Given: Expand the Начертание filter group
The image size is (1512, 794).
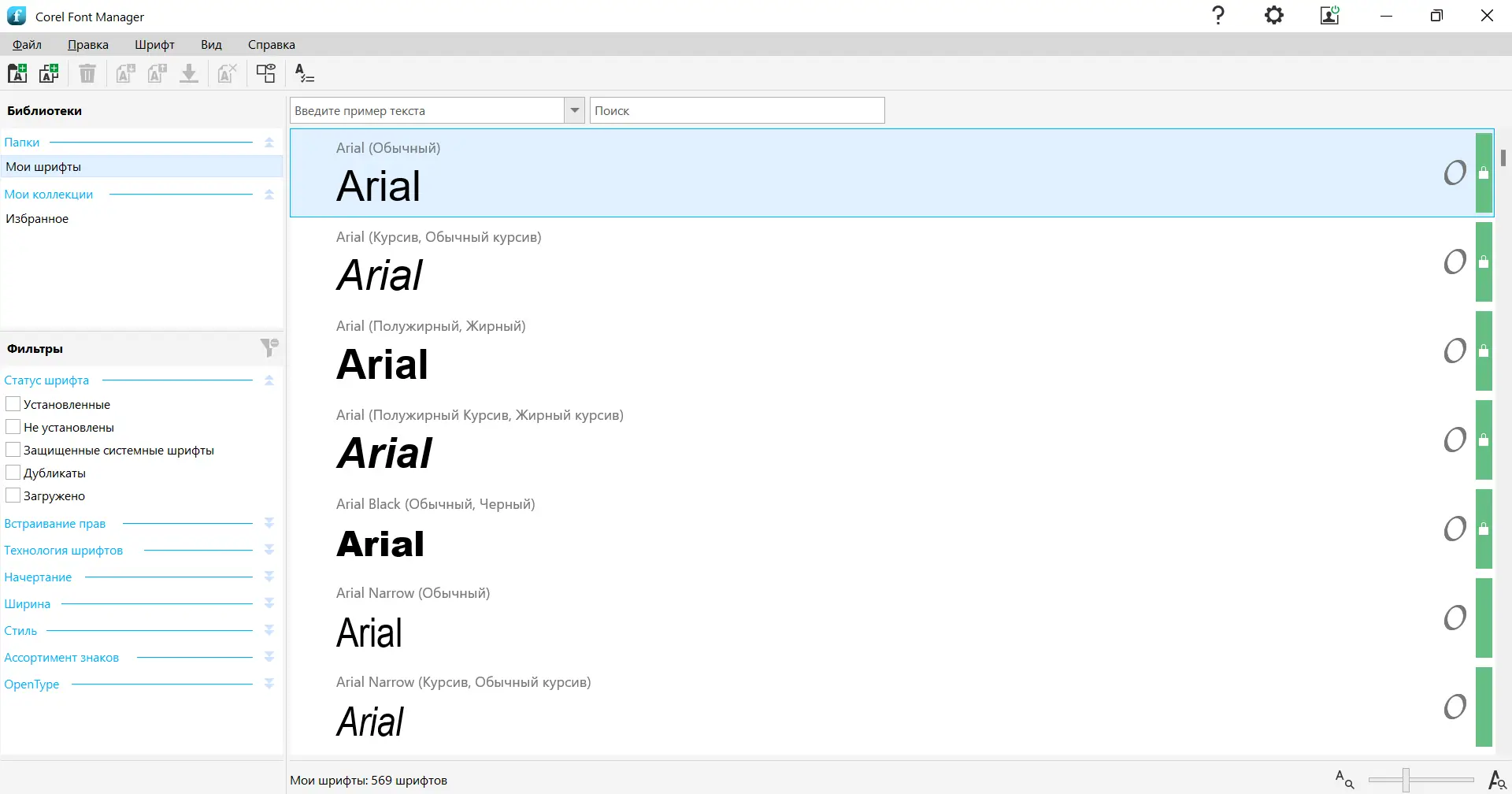Looking at the screenshot, I should [x=269, y=577].
